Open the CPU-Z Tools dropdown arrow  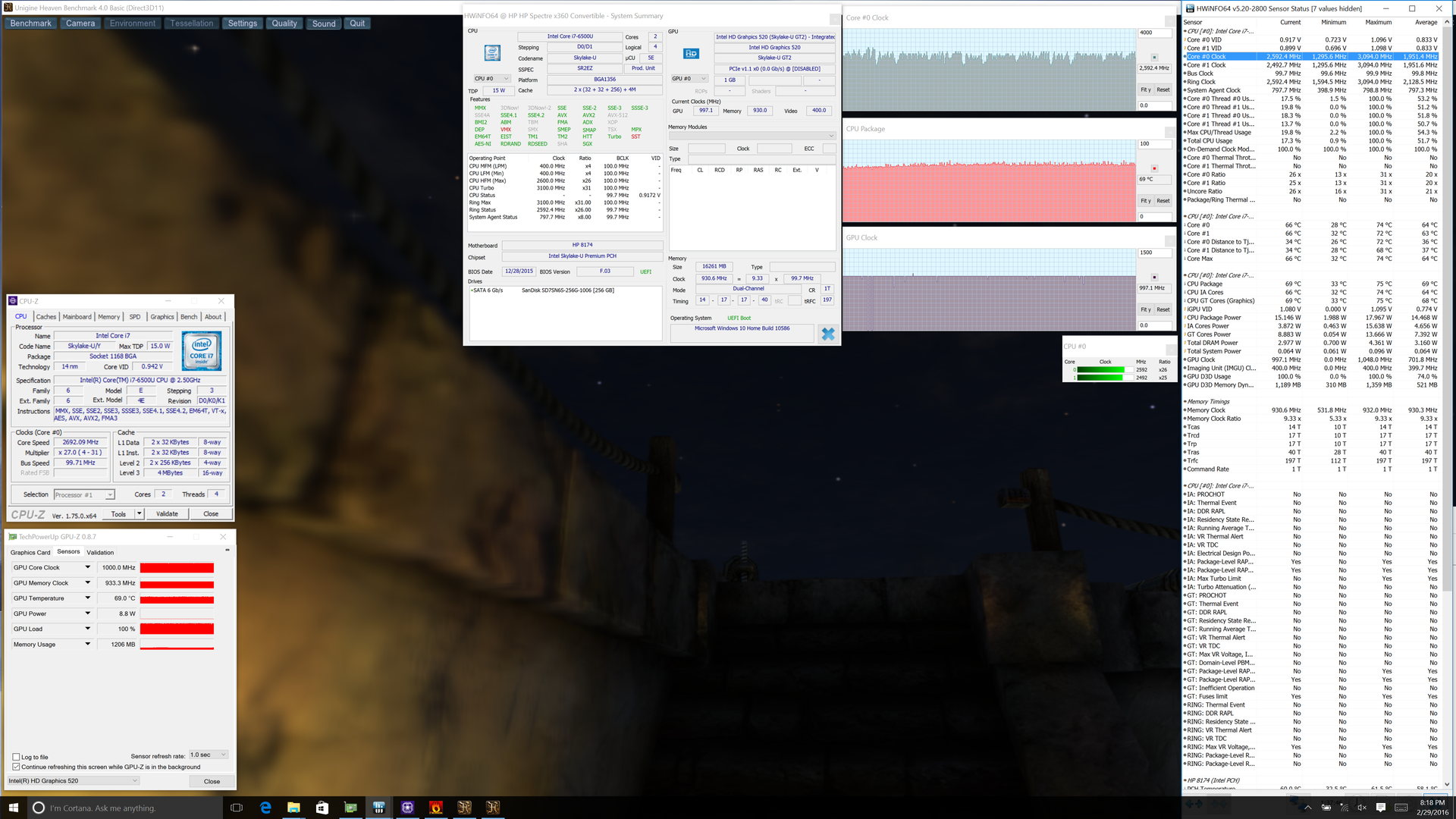[139, 513]
